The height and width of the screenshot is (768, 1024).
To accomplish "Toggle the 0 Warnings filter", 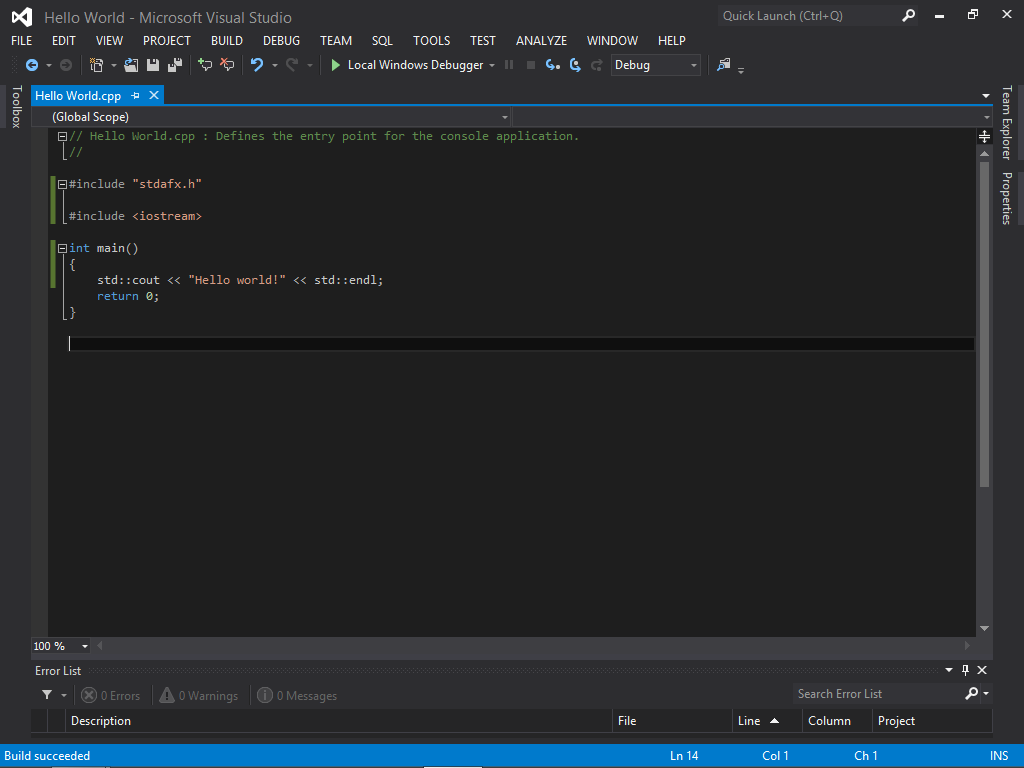I will [198, 695].
